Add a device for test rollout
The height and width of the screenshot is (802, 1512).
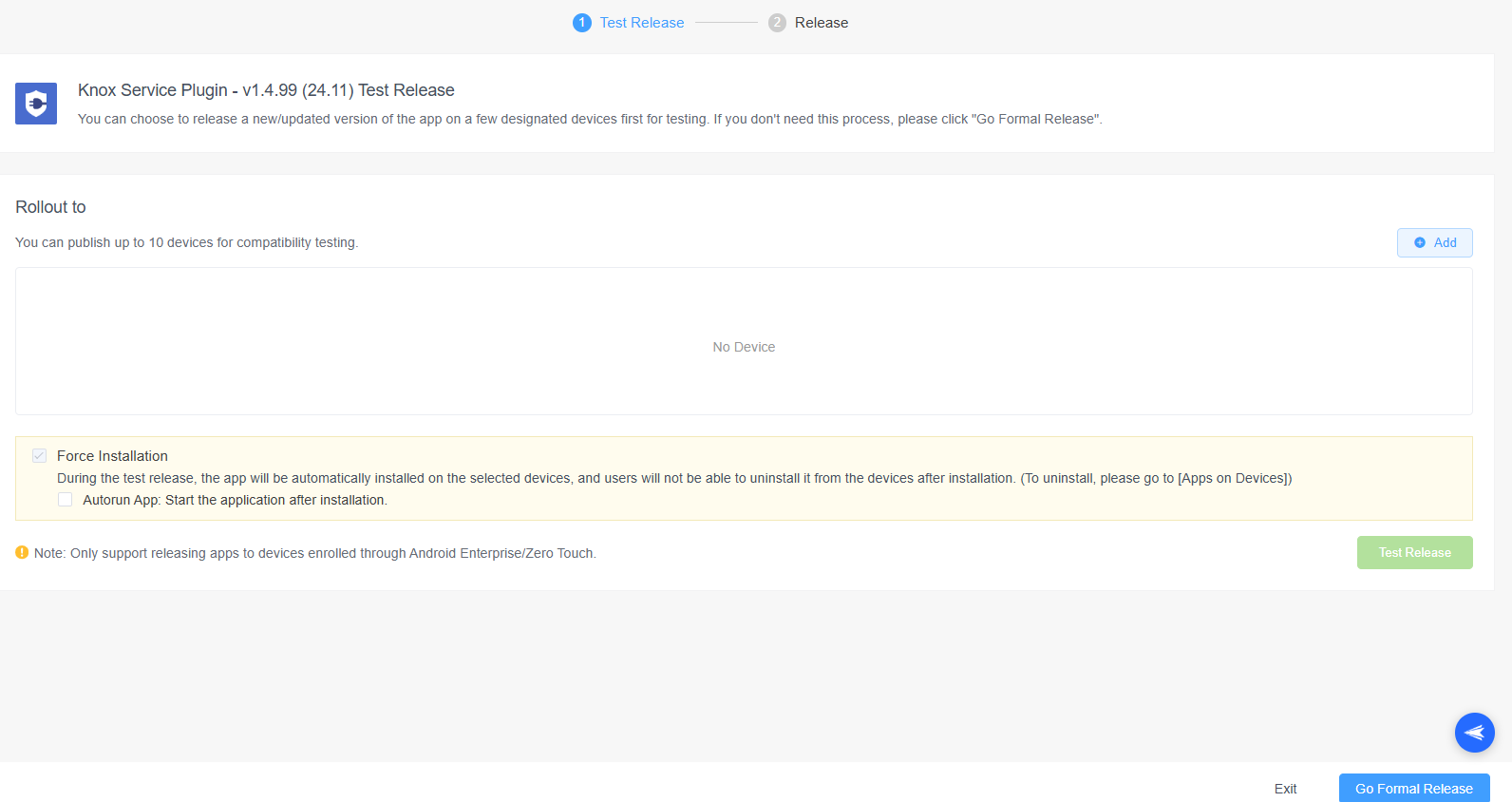pyautogui.click(x=1434, y=242)
